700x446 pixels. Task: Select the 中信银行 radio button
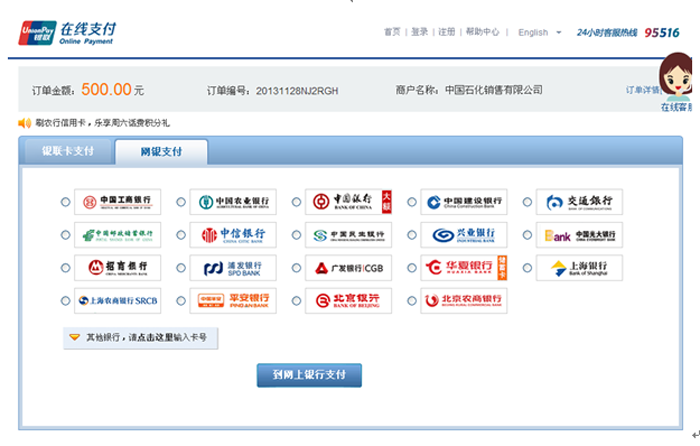[x=181, y=235]
